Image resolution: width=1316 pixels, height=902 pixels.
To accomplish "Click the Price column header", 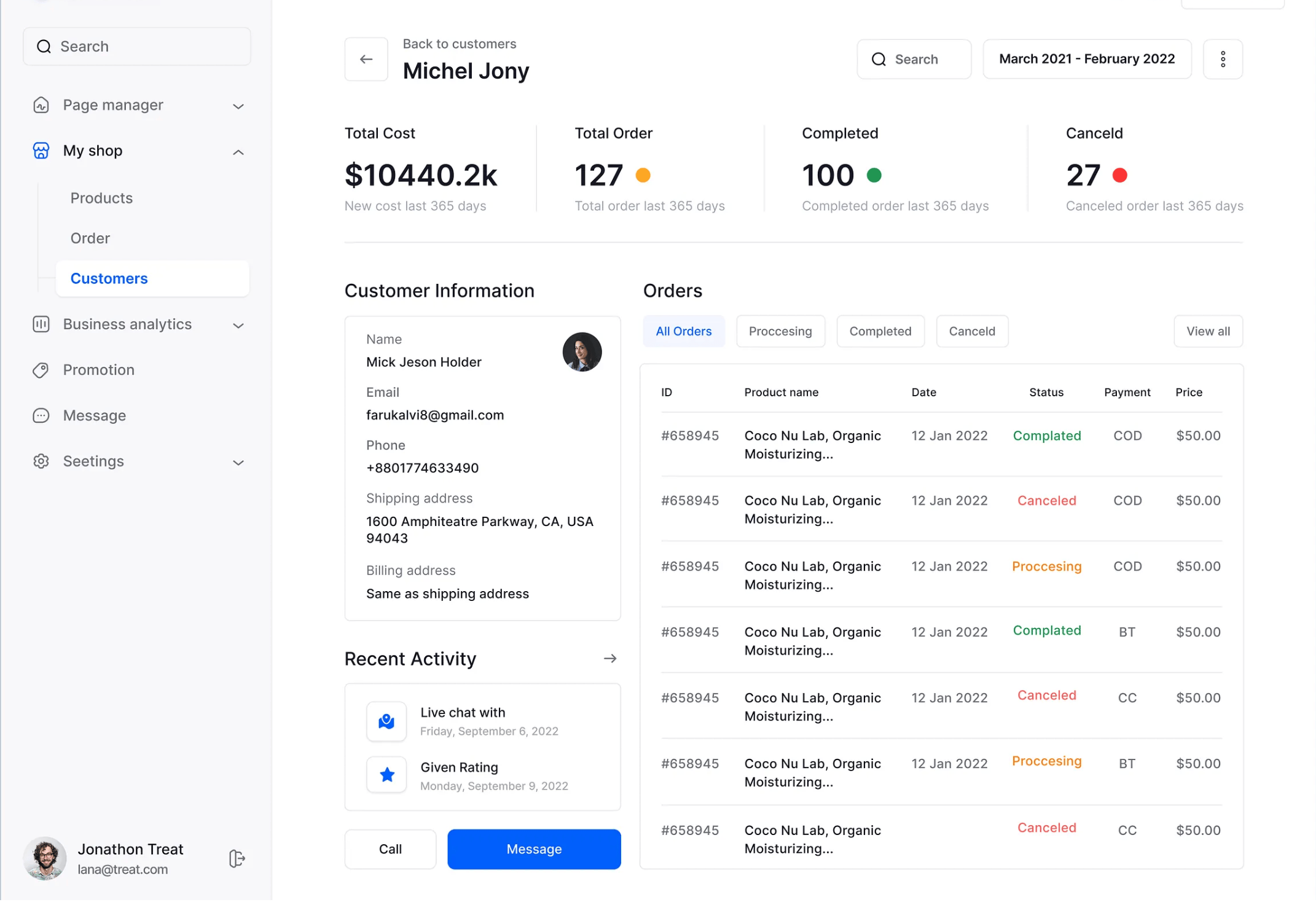I will pos(1188,392).
